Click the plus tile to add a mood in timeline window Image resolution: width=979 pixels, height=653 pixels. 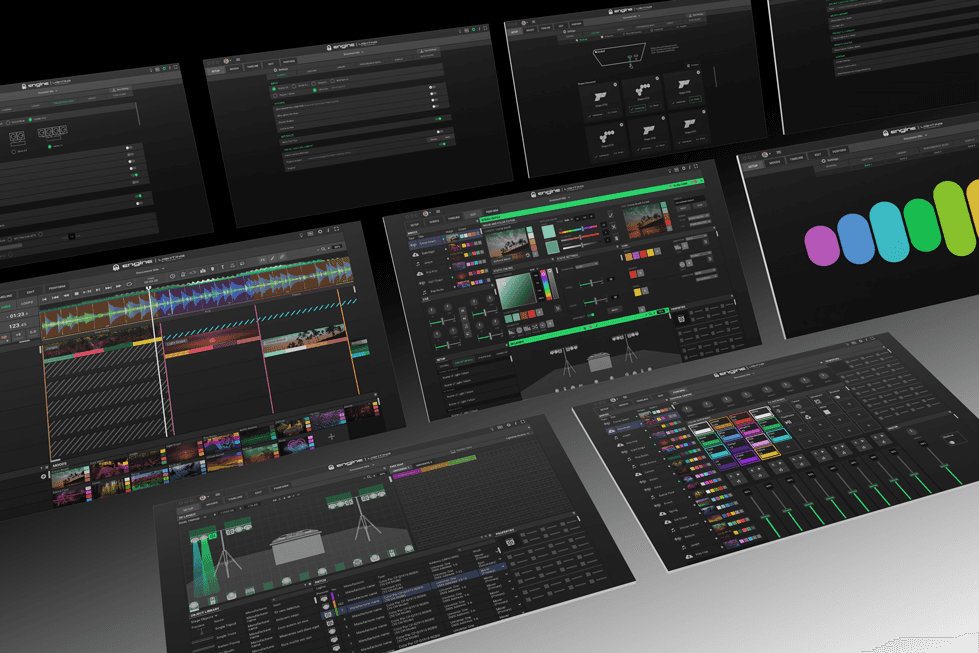pyautogui.click(x=331, y=436)
